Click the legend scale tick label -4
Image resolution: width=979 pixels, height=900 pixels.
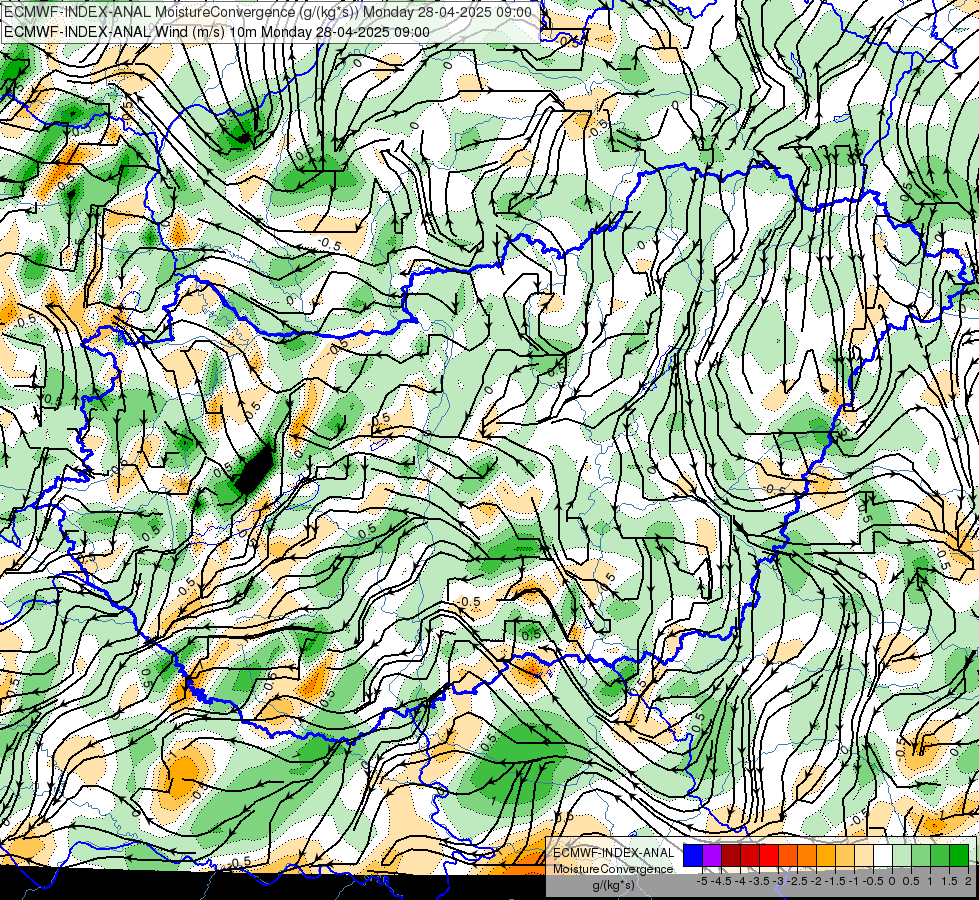740,881
